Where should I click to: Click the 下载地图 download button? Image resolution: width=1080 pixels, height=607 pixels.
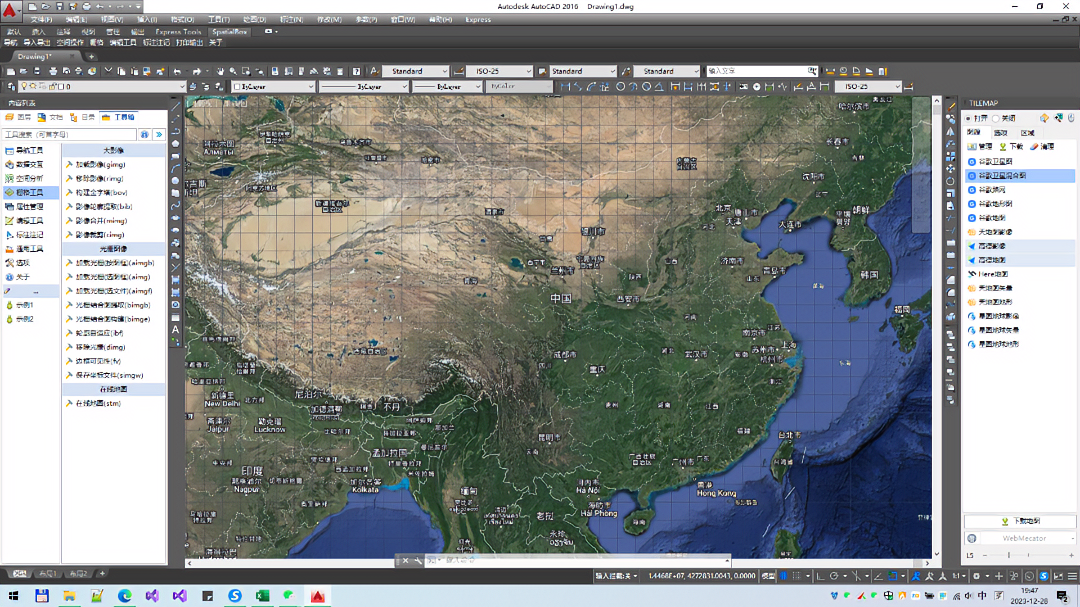pos(1020,521)
